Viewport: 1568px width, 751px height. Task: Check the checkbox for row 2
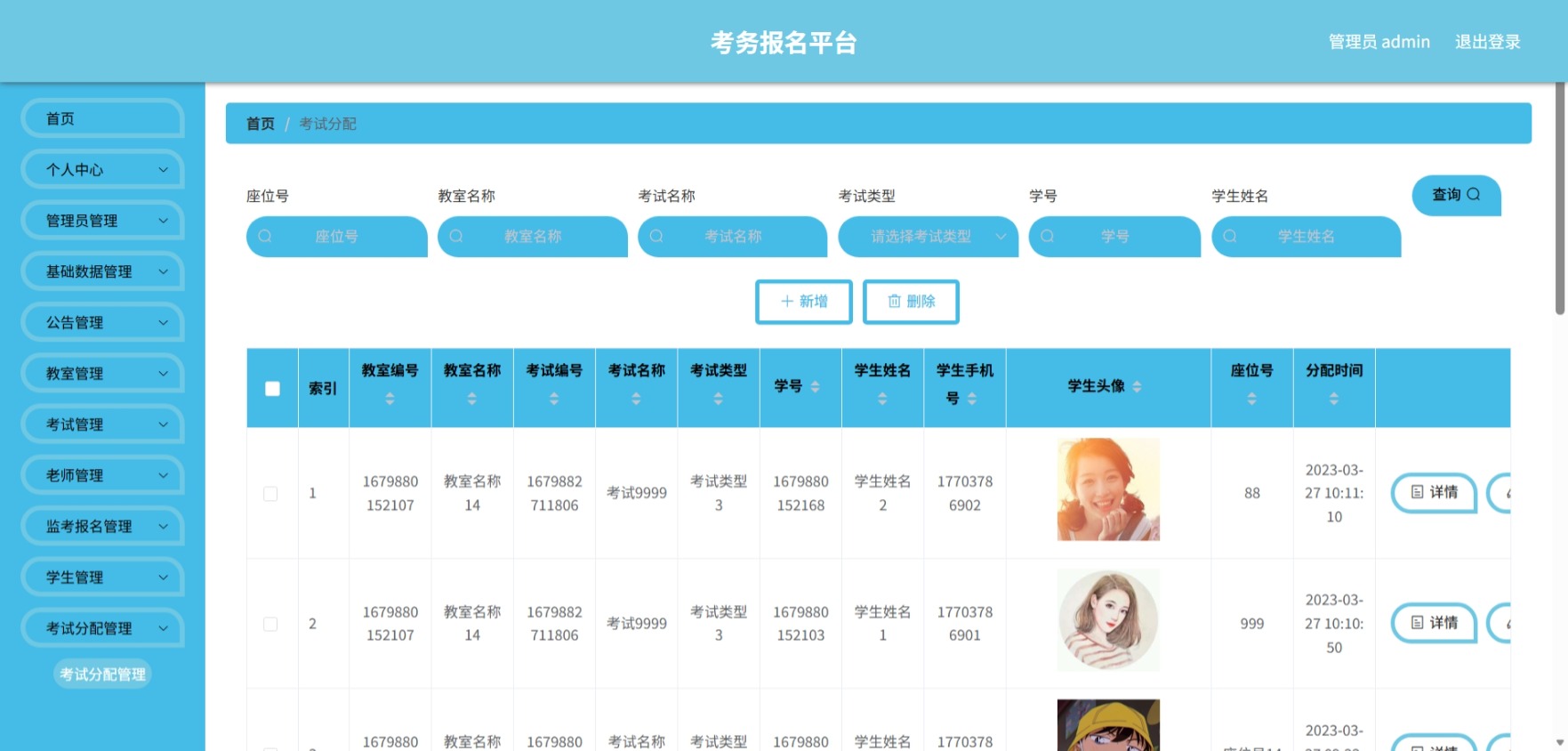270,625
